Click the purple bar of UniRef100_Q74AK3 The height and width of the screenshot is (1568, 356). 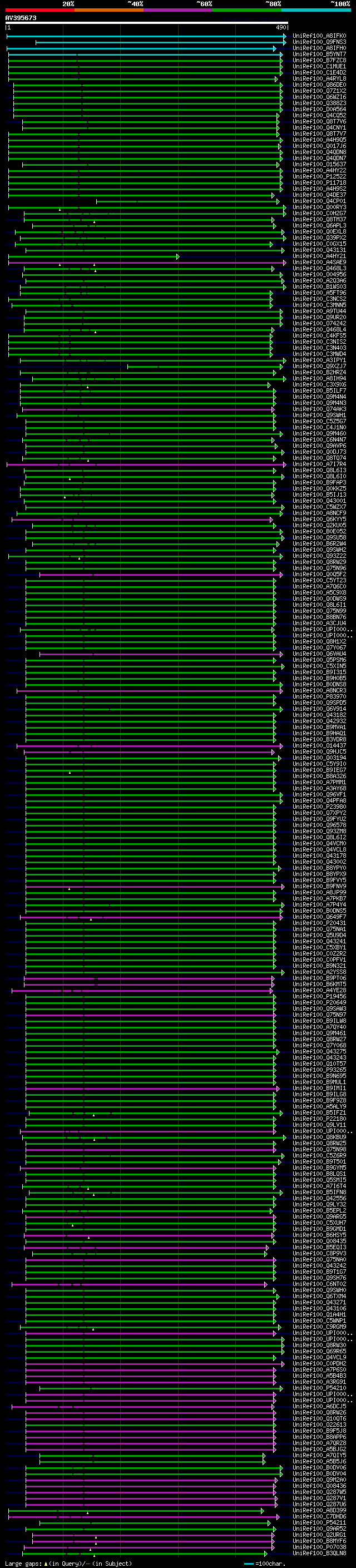pyautogui.click(x=149, y=409)
